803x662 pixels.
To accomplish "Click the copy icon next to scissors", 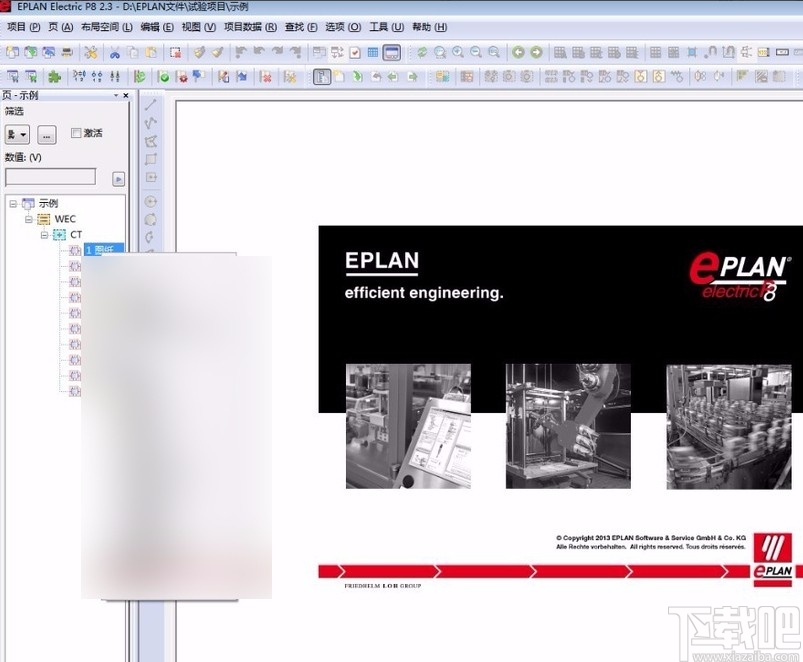I will 133,52.
